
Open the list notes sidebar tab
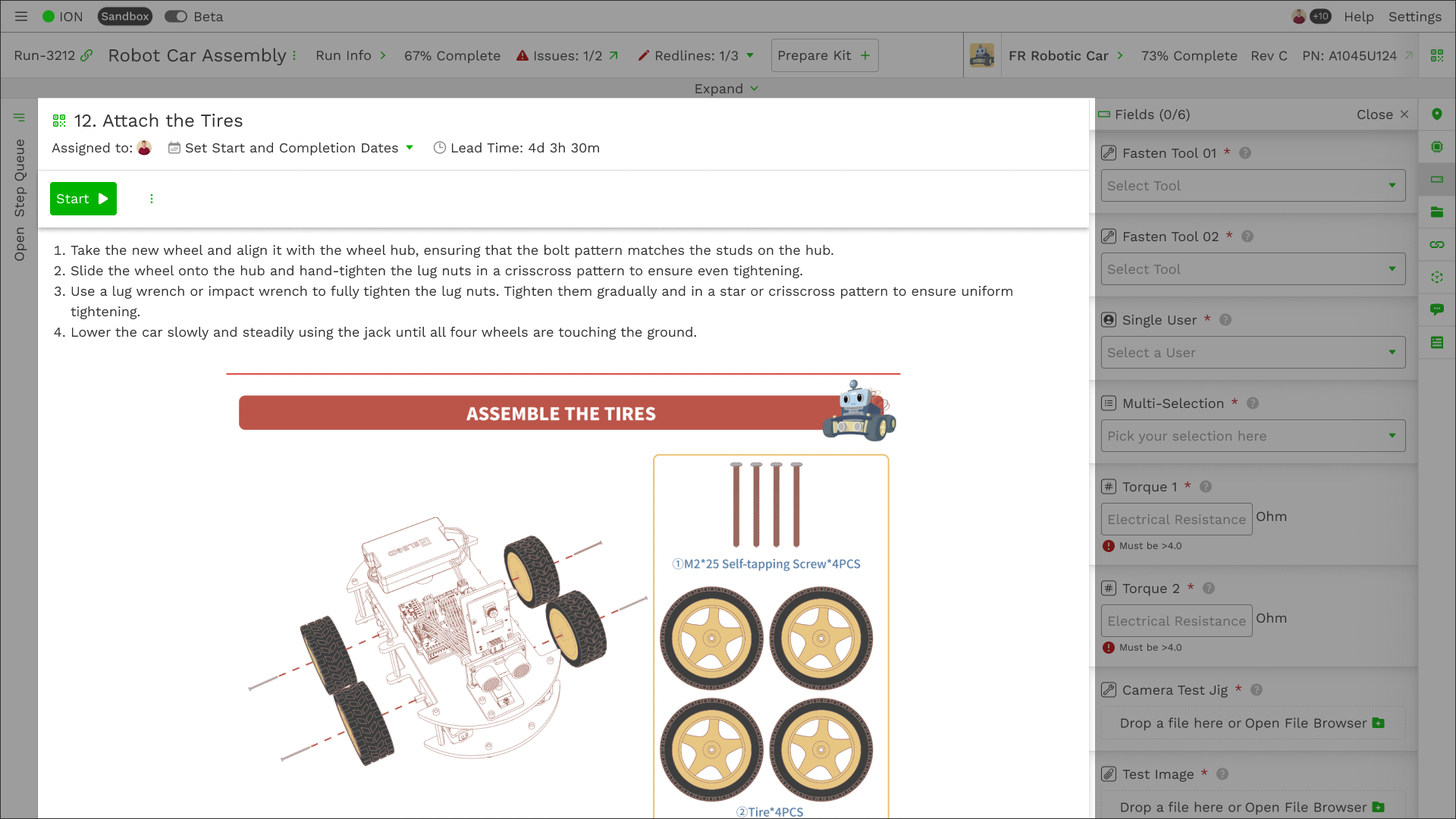coord(1437,343)
